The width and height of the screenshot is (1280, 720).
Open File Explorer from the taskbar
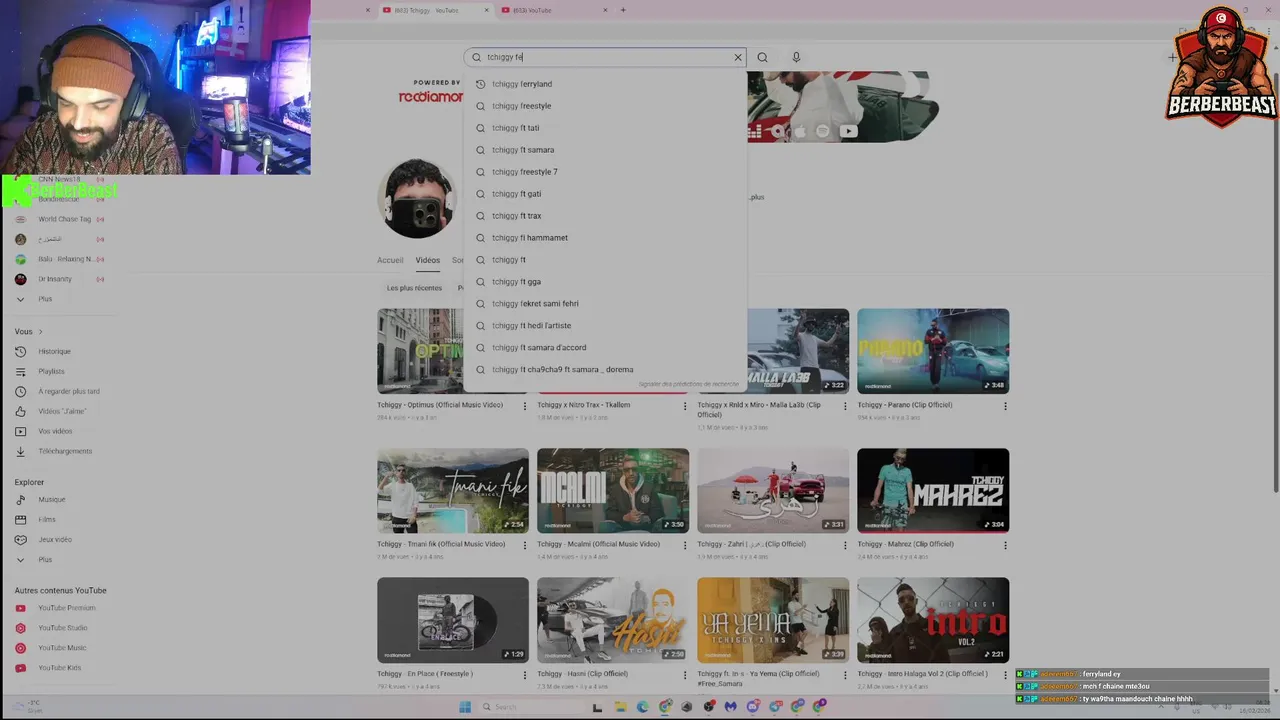620,707
